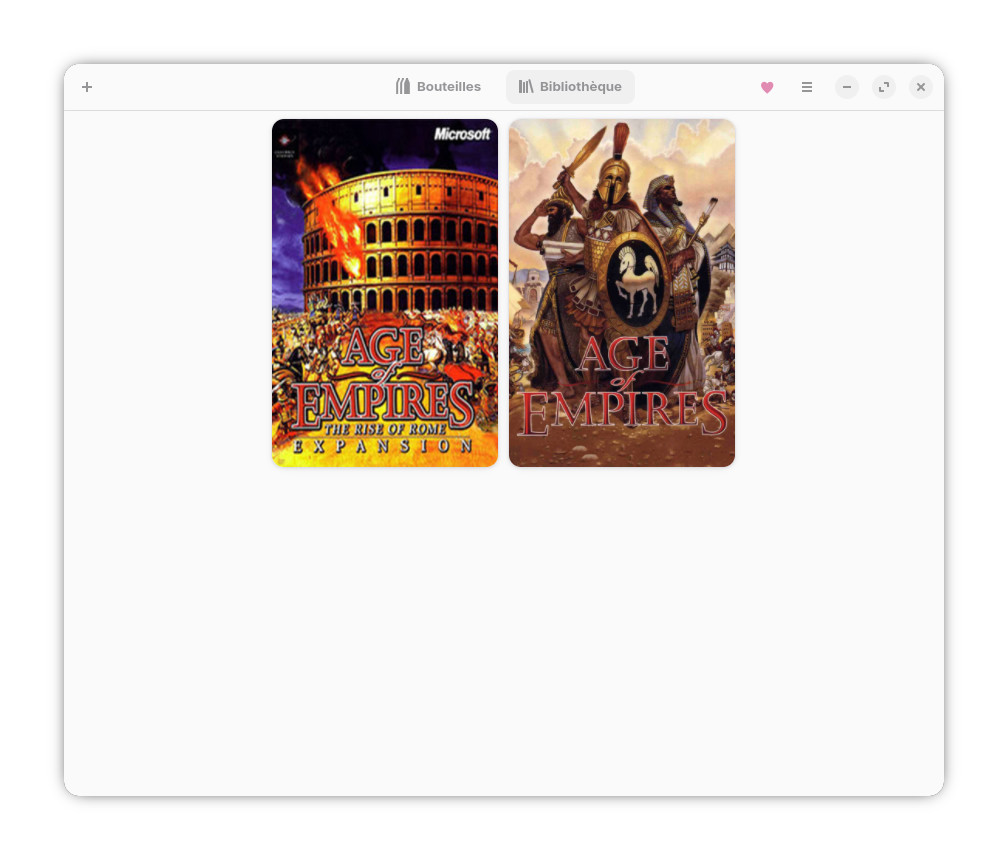Open the hamburger main menu

(807, 87)
